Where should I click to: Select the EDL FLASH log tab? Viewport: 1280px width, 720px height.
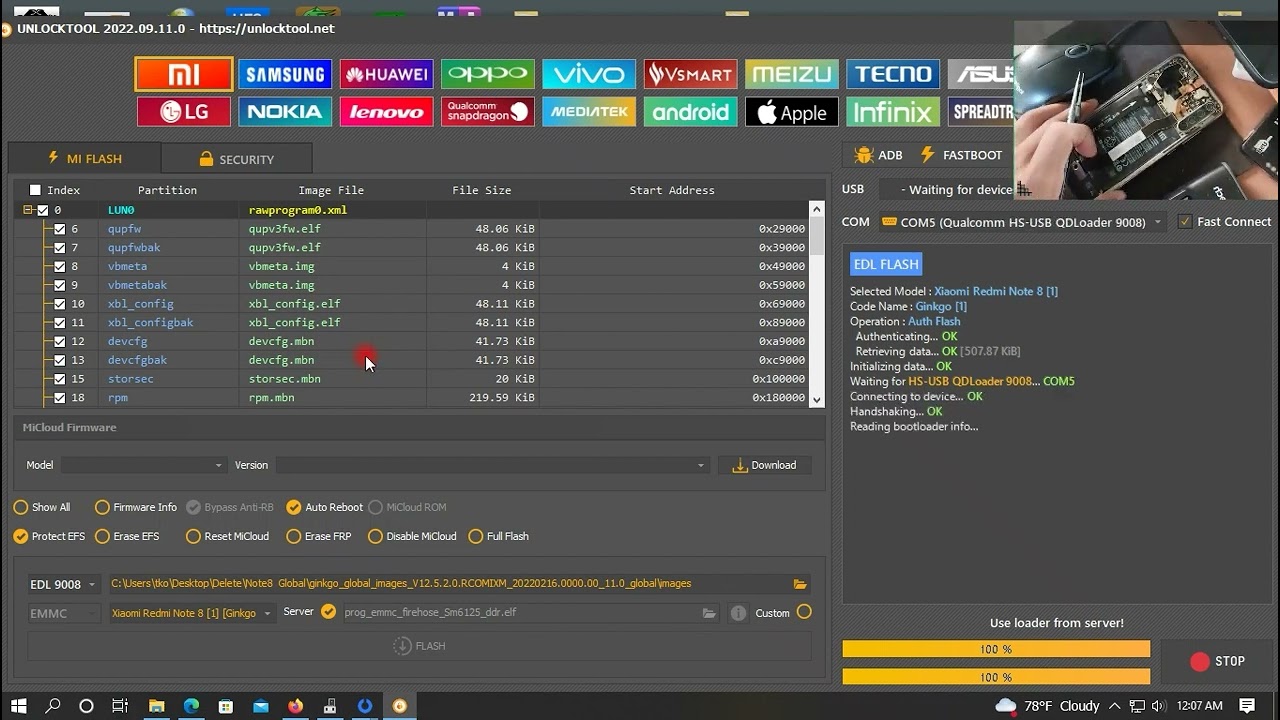tap(886, 264)
